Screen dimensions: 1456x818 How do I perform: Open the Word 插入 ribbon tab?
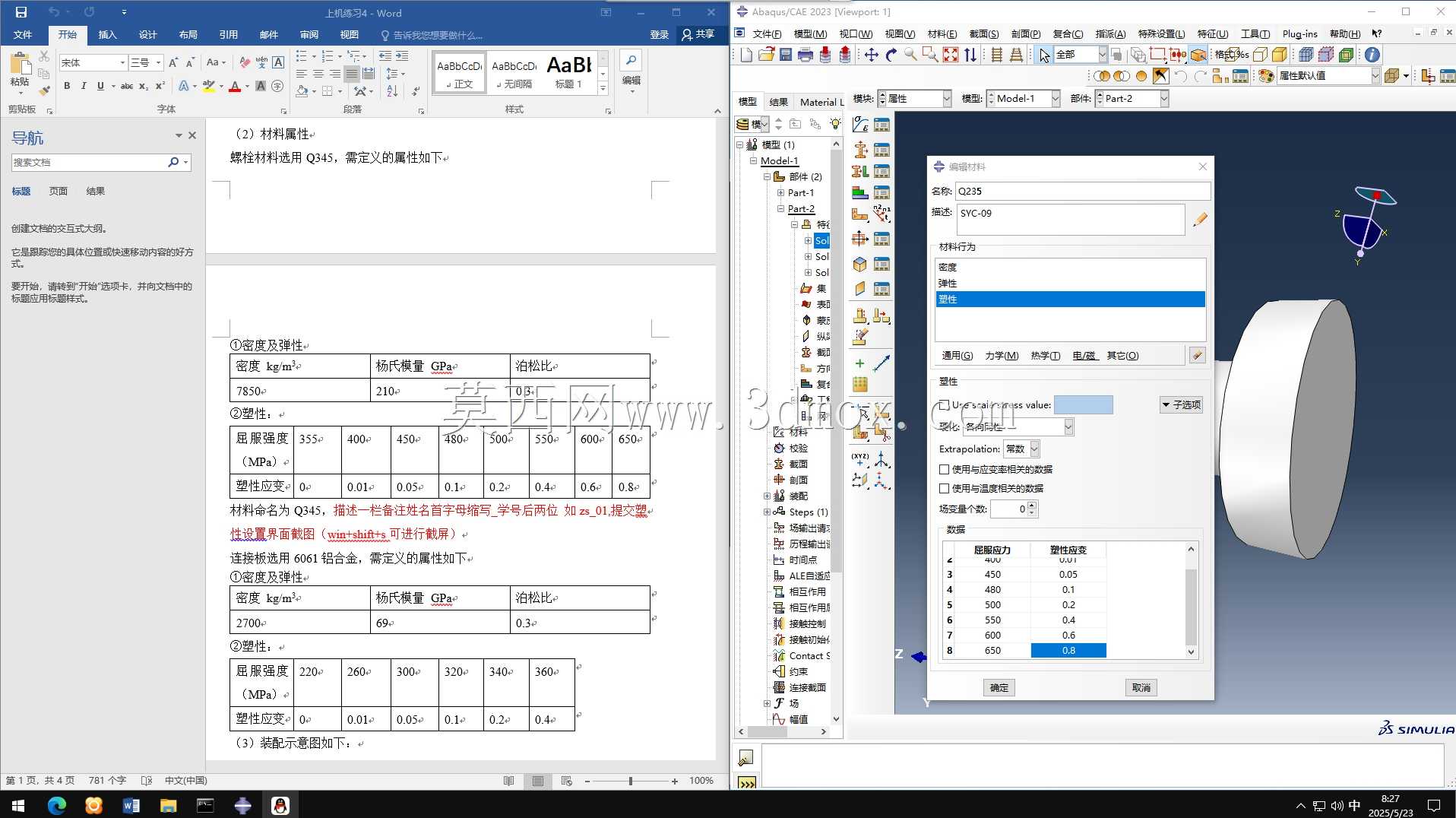[x=108, y=35]
